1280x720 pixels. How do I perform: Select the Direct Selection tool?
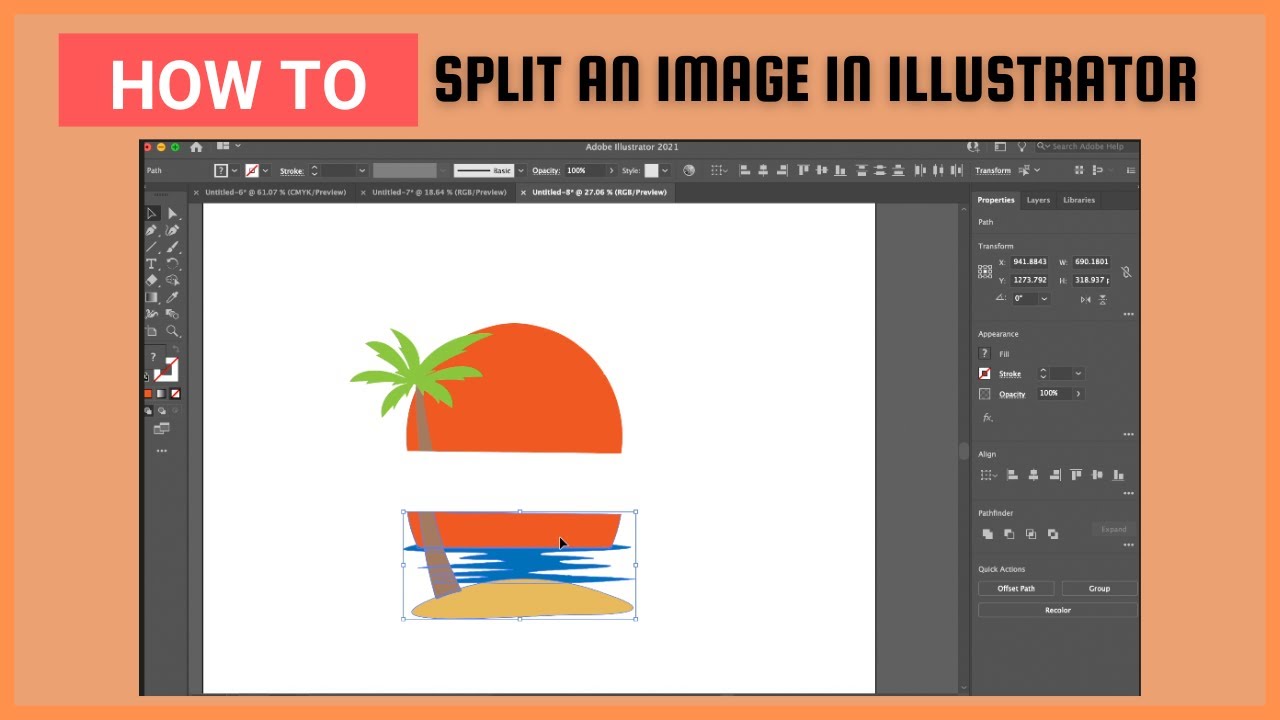[x=172, y=213]
